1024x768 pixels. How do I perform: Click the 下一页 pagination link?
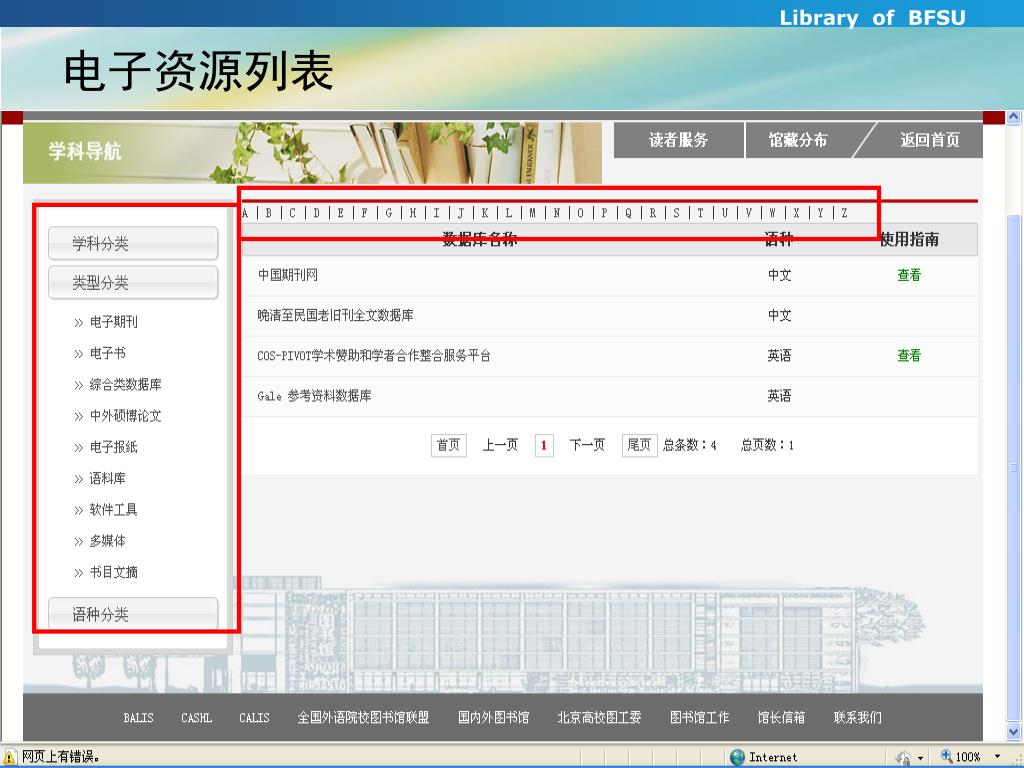(x=587, y=445)
